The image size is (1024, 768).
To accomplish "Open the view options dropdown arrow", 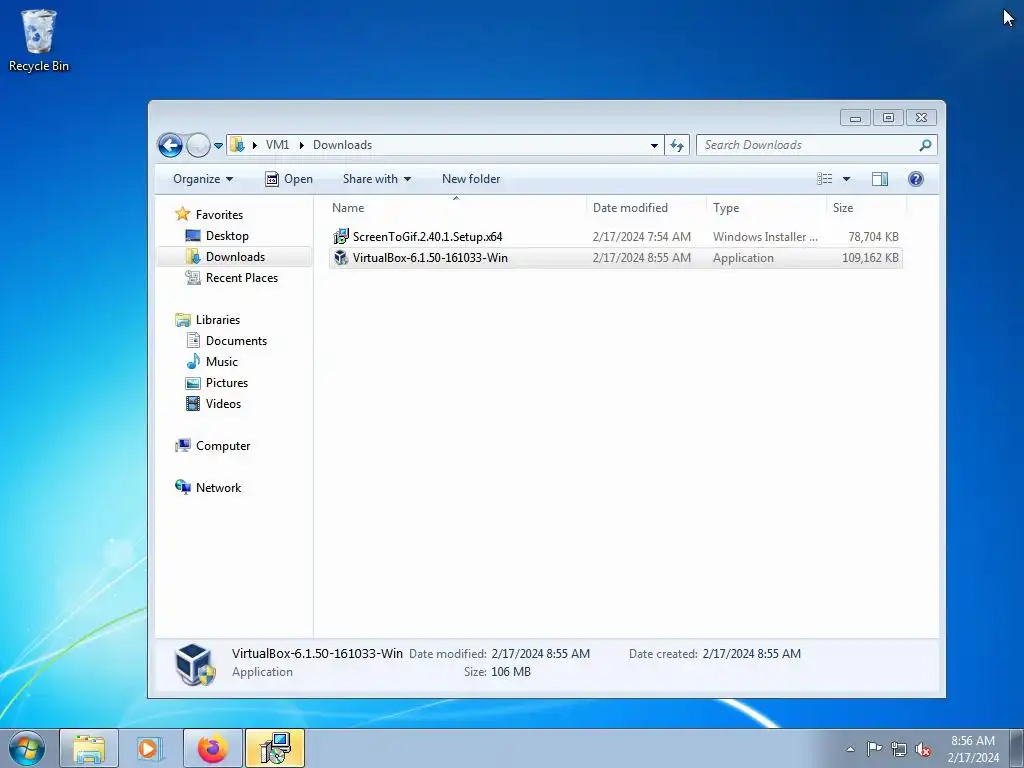I will point(846,179).
